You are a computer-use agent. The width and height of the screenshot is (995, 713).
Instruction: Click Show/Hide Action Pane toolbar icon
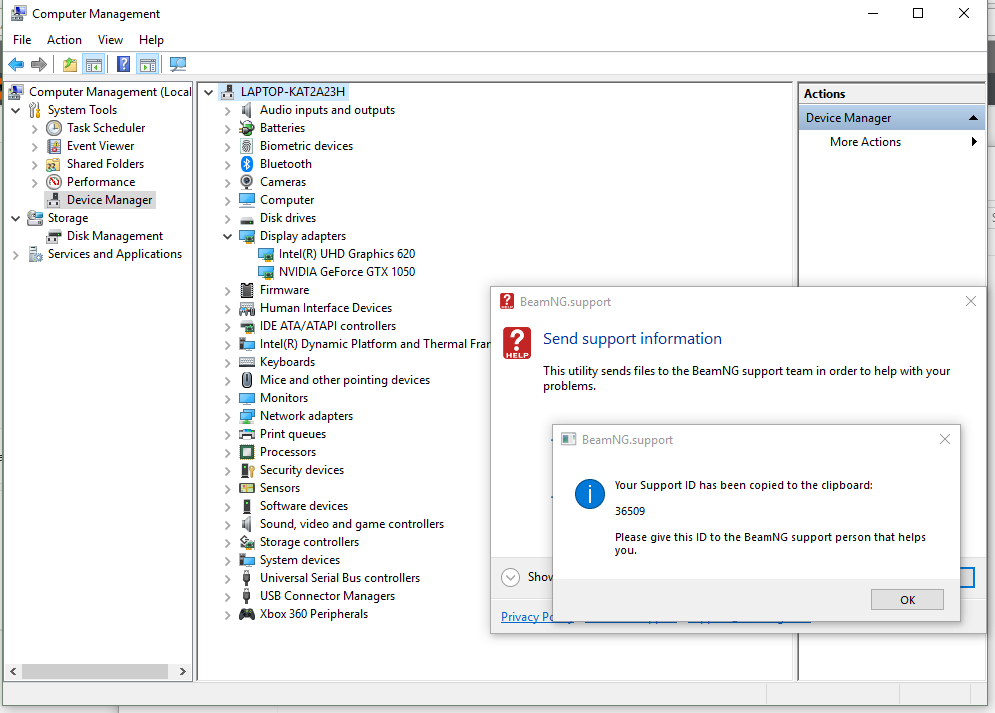(x=148, y=64)
